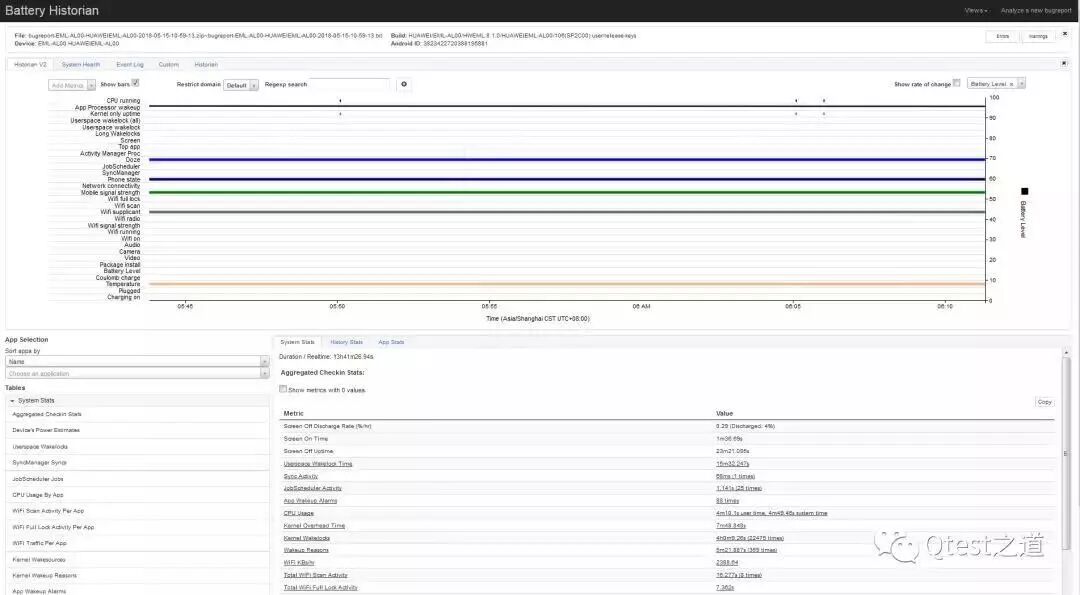Remove Battery Level selection via its small x
Viewport: 1080px width, 595px height.
tap(1011, 83)
